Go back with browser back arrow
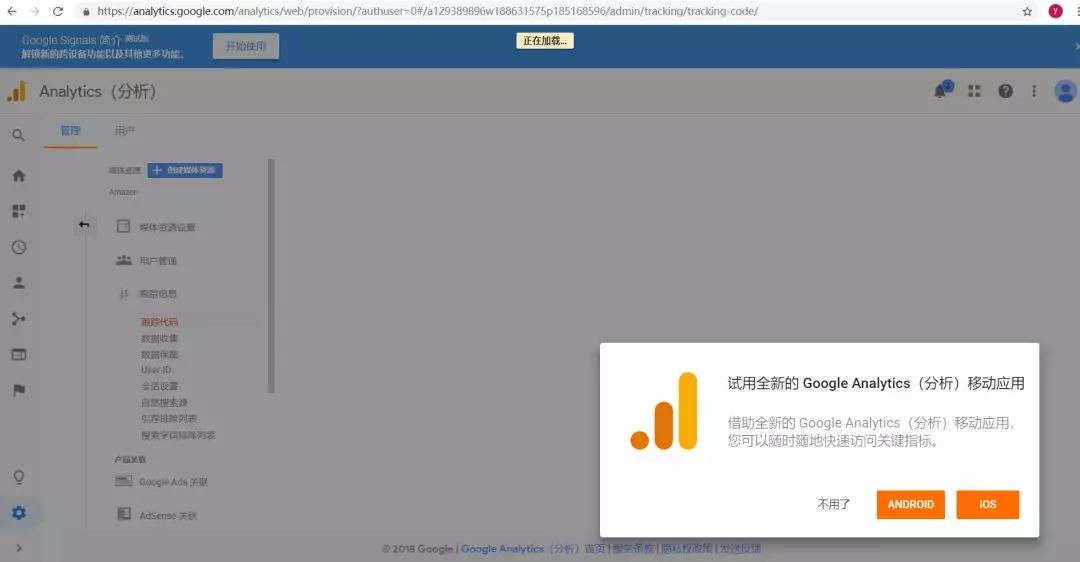Image resolution: width=1080 pixels, height=562 pixels. tap(12, 11)
